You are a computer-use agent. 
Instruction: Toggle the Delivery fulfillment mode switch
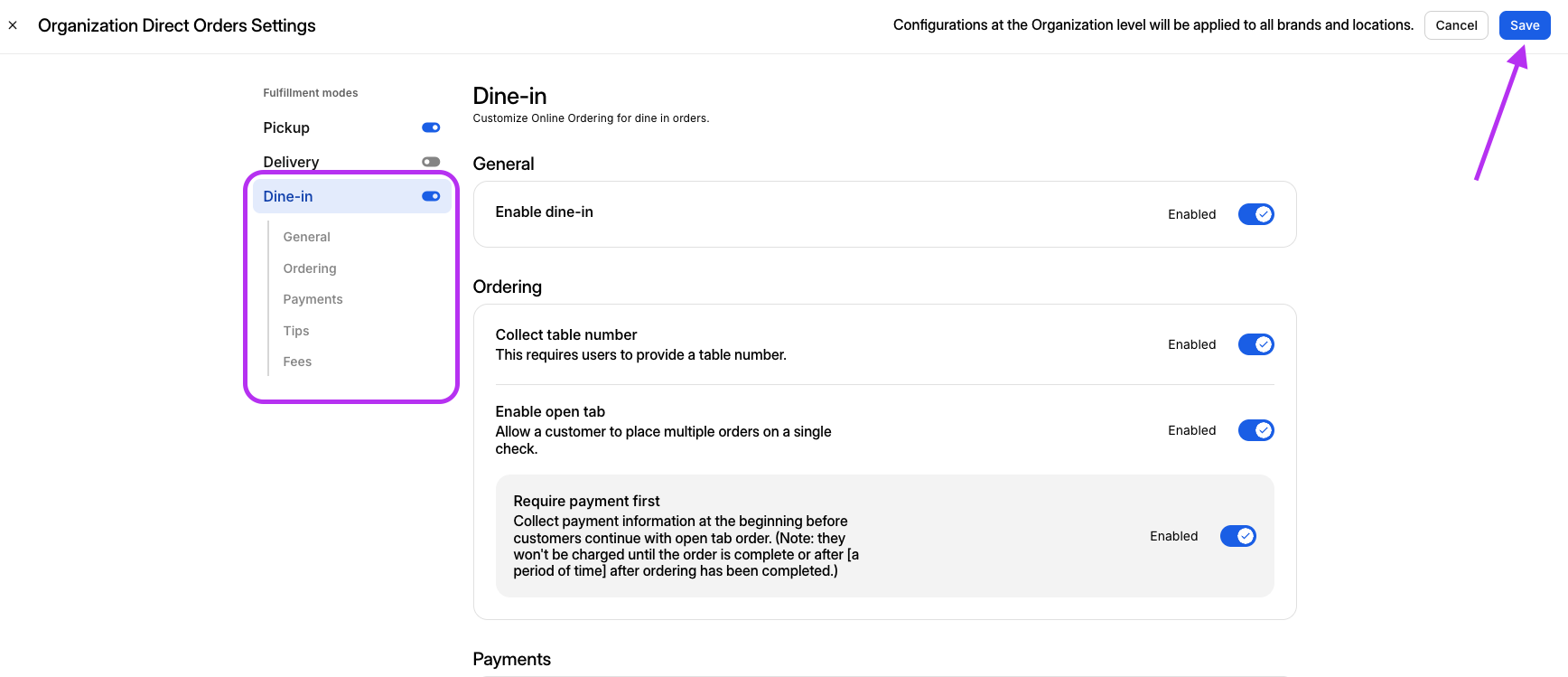point(431,162)
